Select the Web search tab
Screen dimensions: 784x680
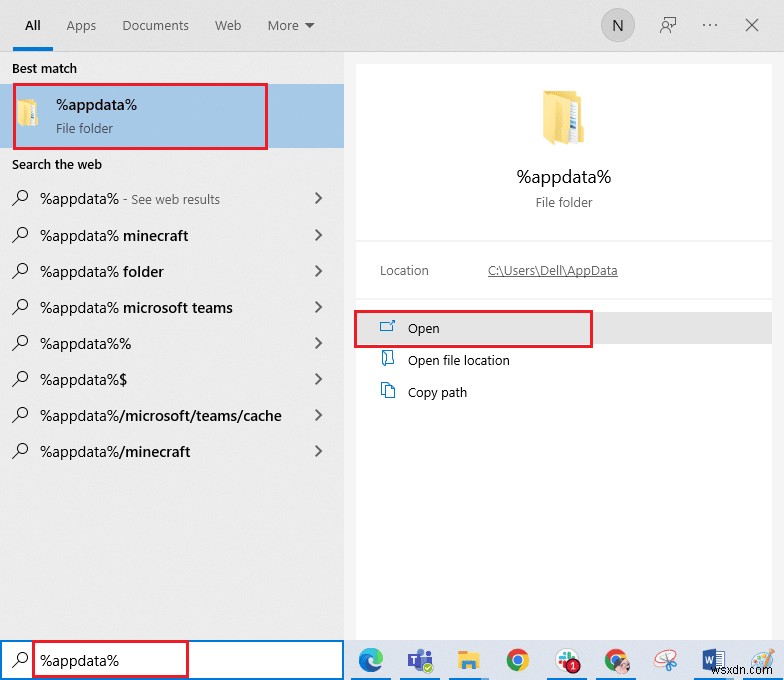228,26
